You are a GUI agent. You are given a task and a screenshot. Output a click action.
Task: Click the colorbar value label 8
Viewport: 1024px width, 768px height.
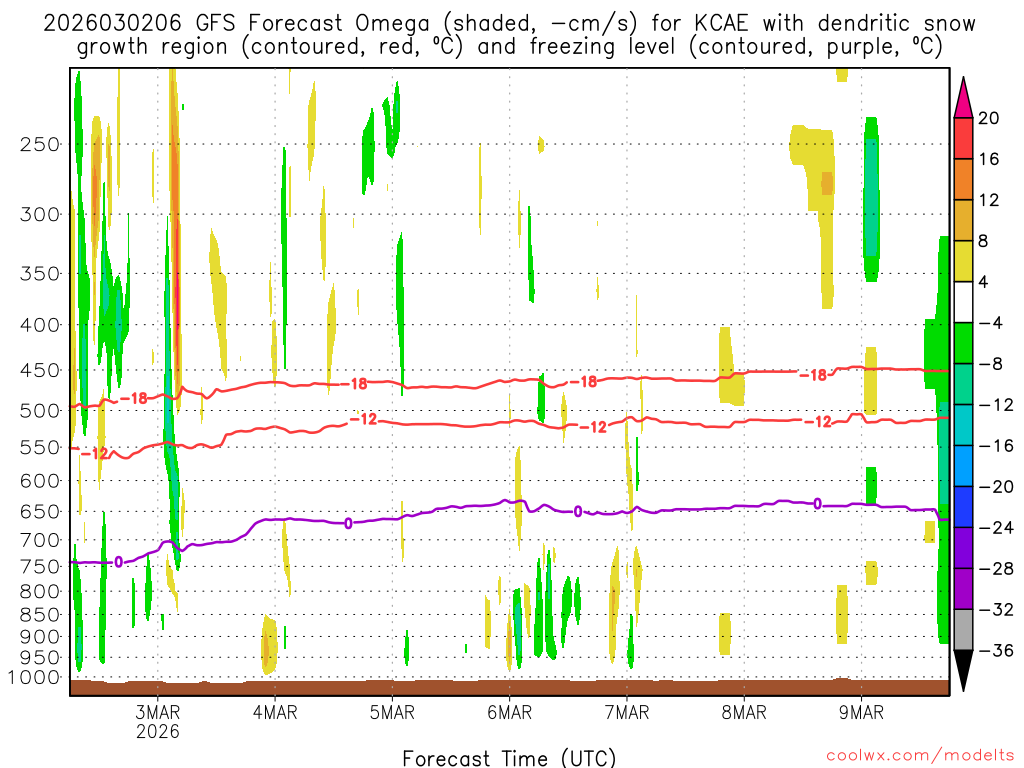[x=983, y=241]
